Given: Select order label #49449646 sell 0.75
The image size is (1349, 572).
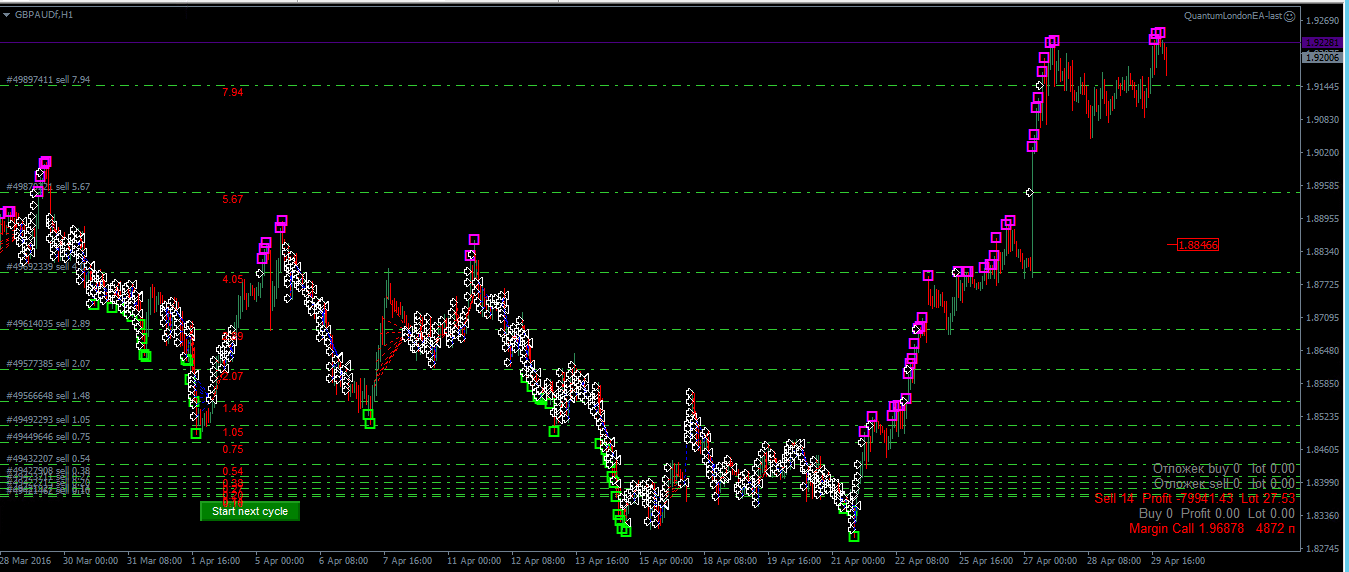Looking at the screenshot, I should pos(48,437).
